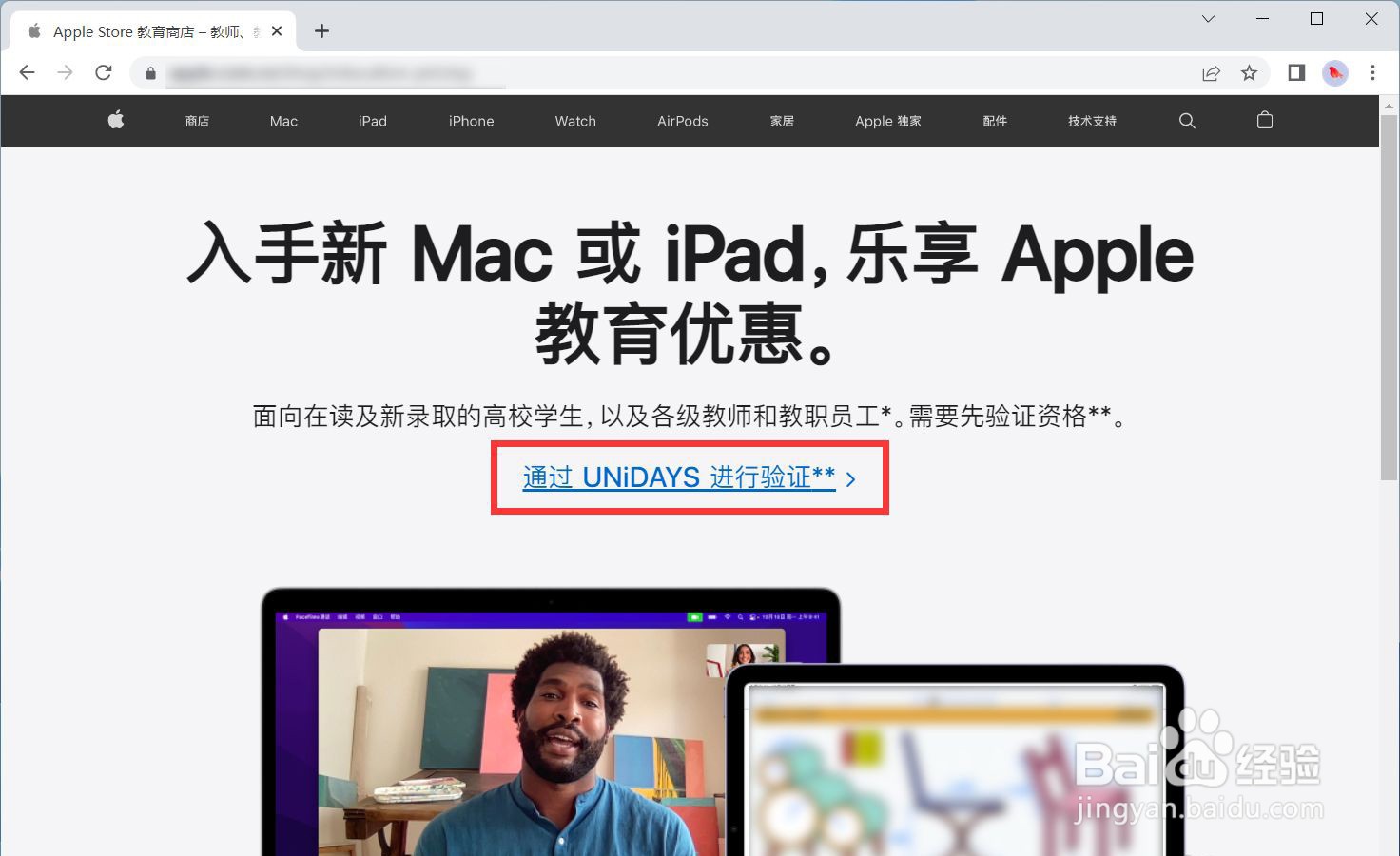Open the Chrome three-dot menu
Screen dimensions: 1400x856
[1372, 72]
